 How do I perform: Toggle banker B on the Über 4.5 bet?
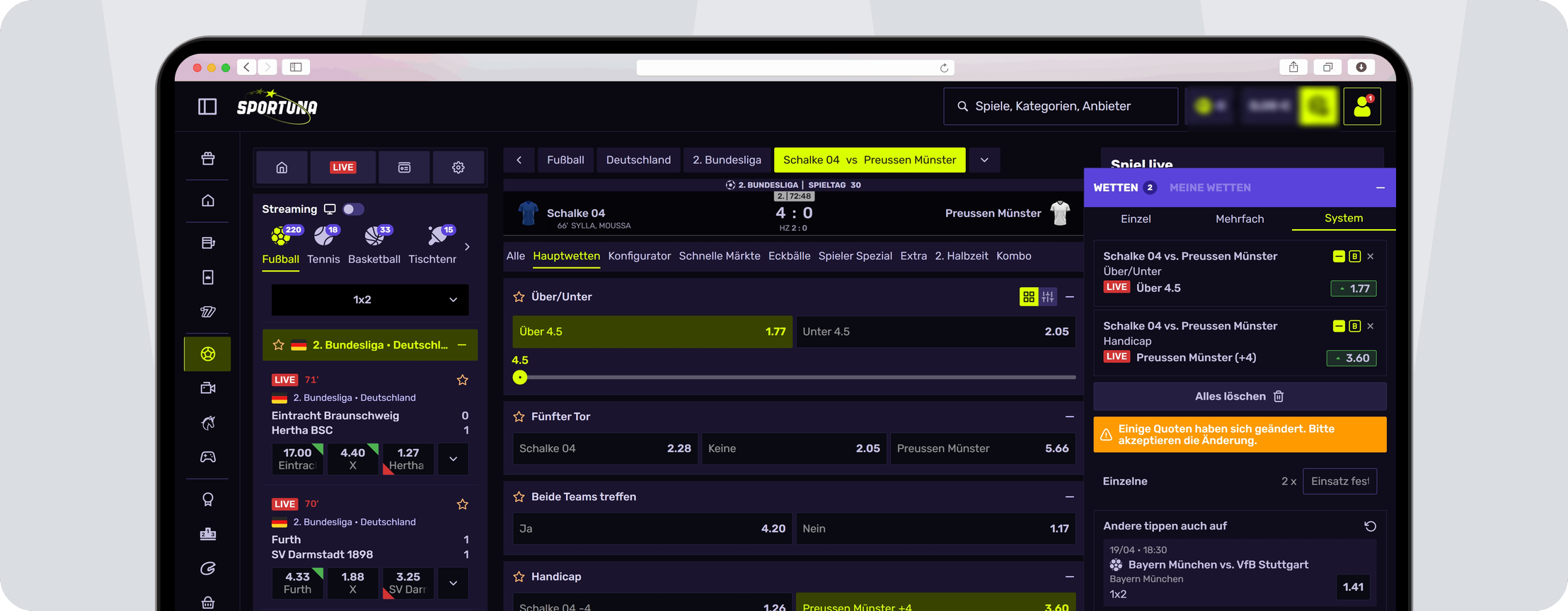[x=1355, y=257]
